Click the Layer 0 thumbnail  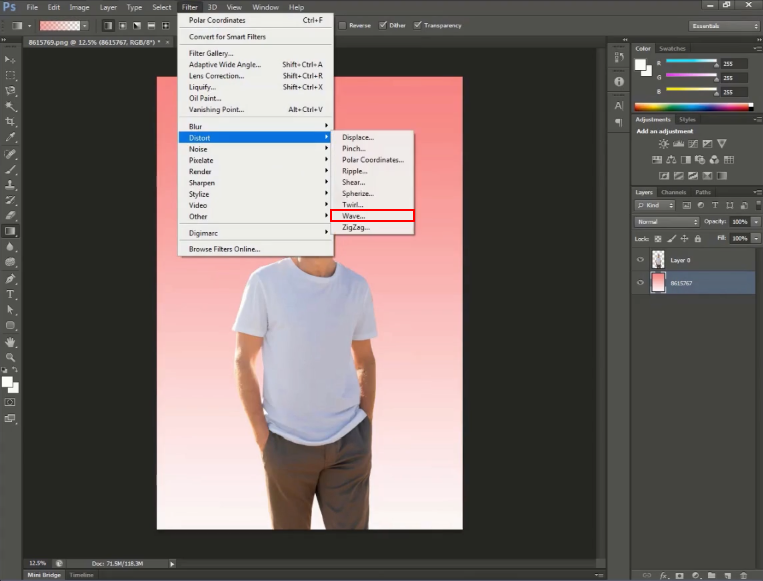pos(658,260)
